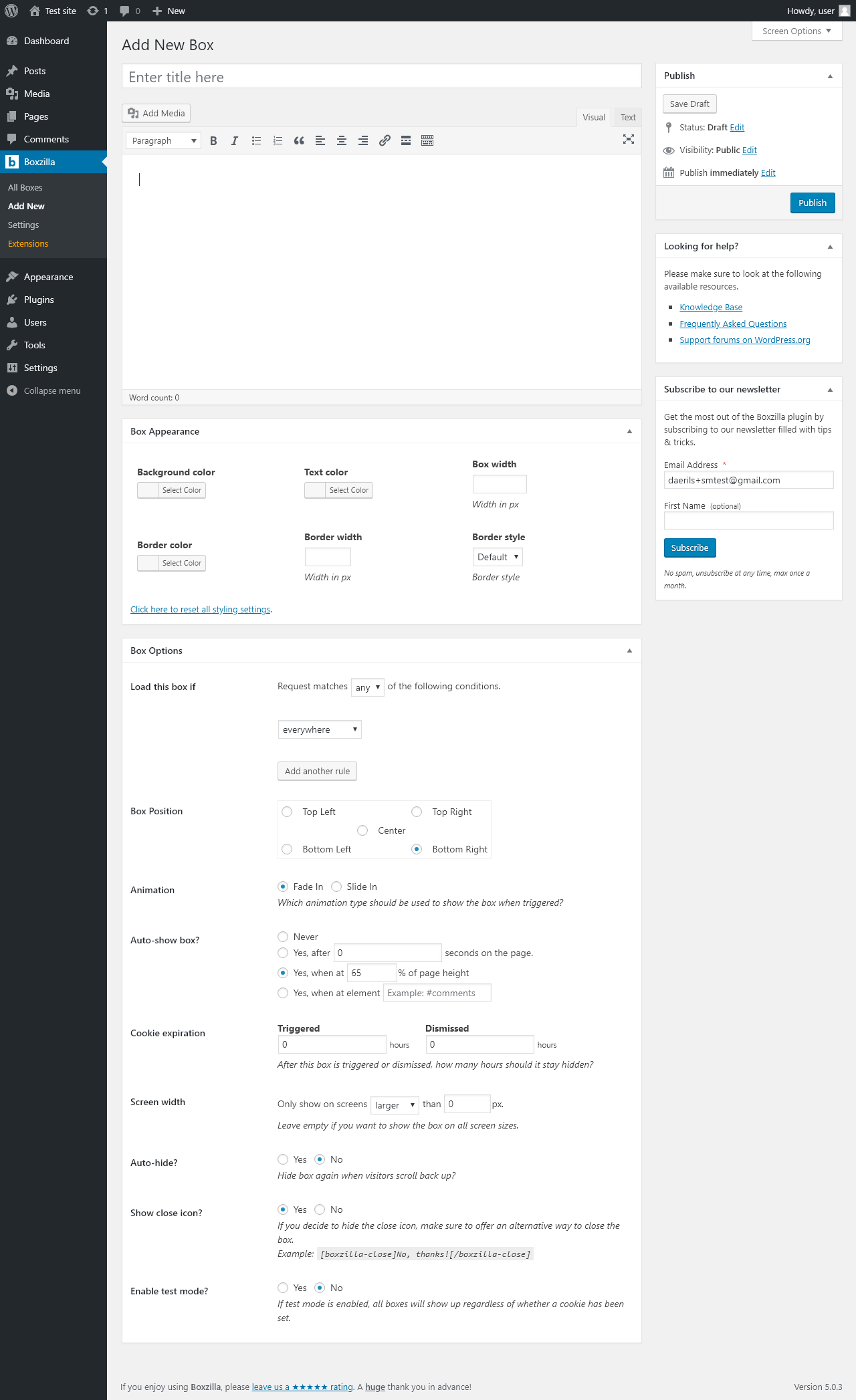The image size is (856, 1400).
Task: Click the Bold formatting icon
Action: tap(213, 140)
